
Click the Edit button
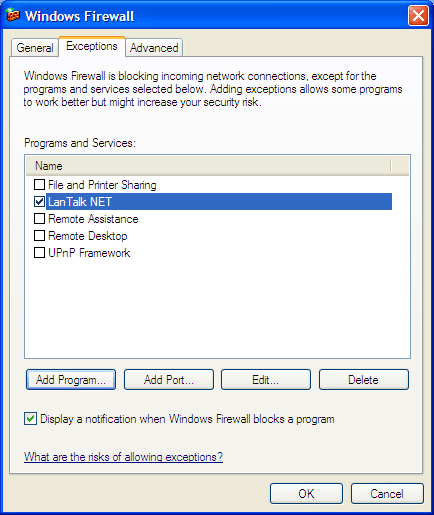[x=266, y=380]
